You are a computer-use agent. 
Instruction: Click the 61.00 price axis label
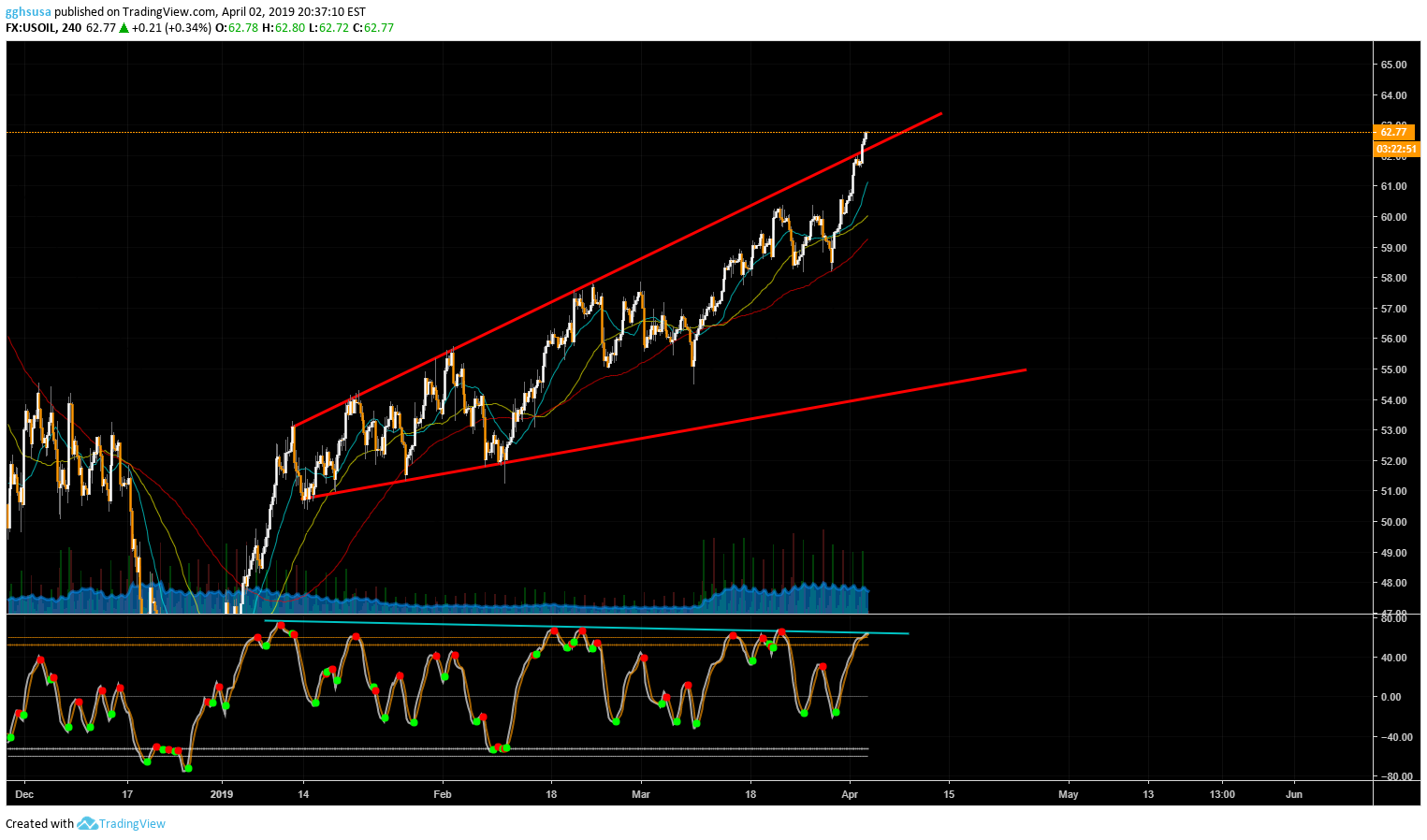click(x=1393, y=186)
